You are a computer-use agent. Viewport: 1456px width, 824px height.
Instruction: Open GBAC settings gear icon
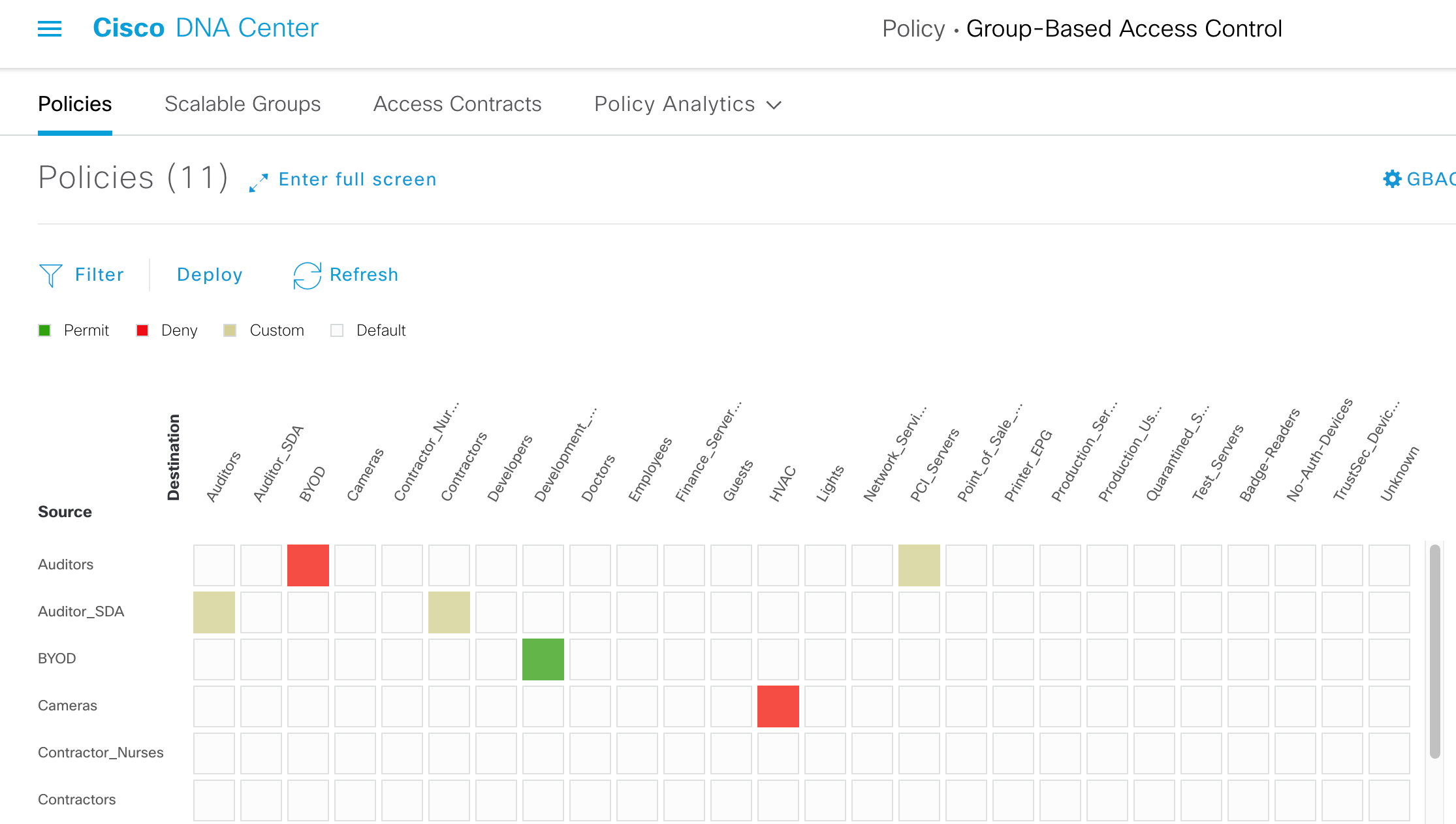click(1392, 179)
